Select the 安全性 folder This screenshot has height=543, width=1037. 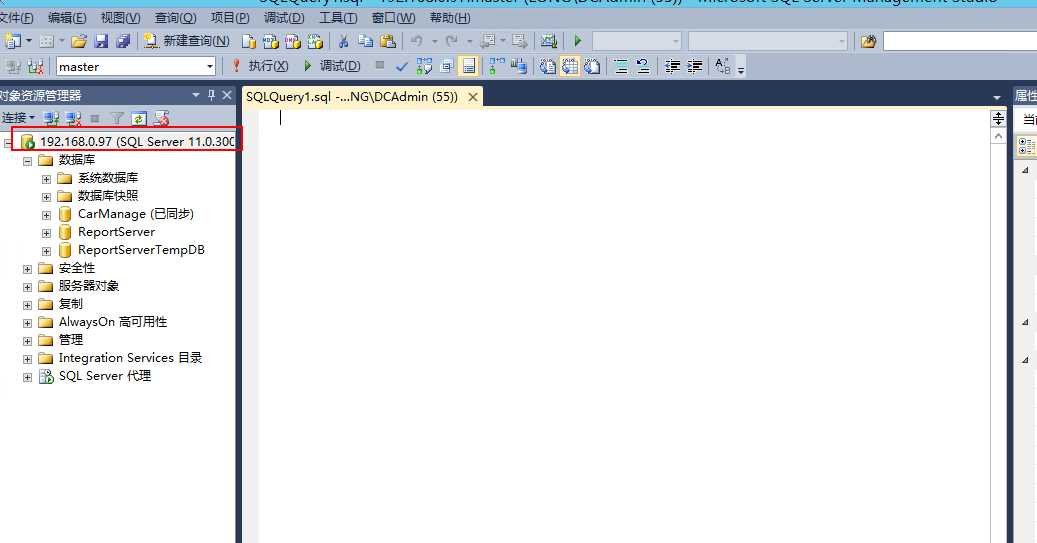pyautogui.click(x=77, y=268)
